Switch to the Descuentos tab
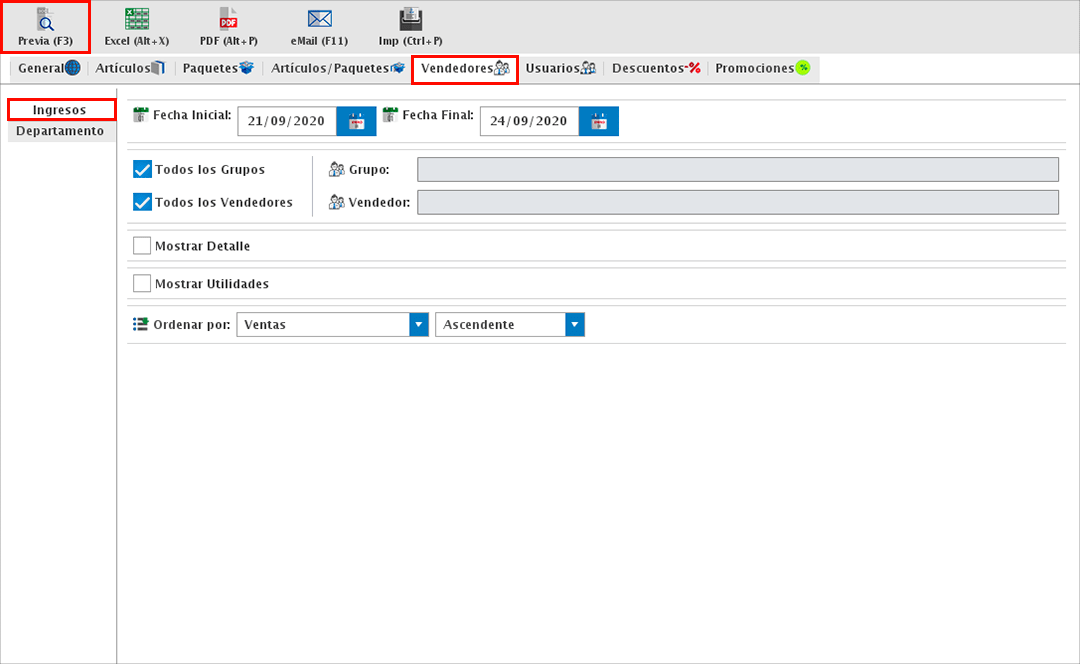This screenshot has height=664, width=1080. click(x=656, y=68)
